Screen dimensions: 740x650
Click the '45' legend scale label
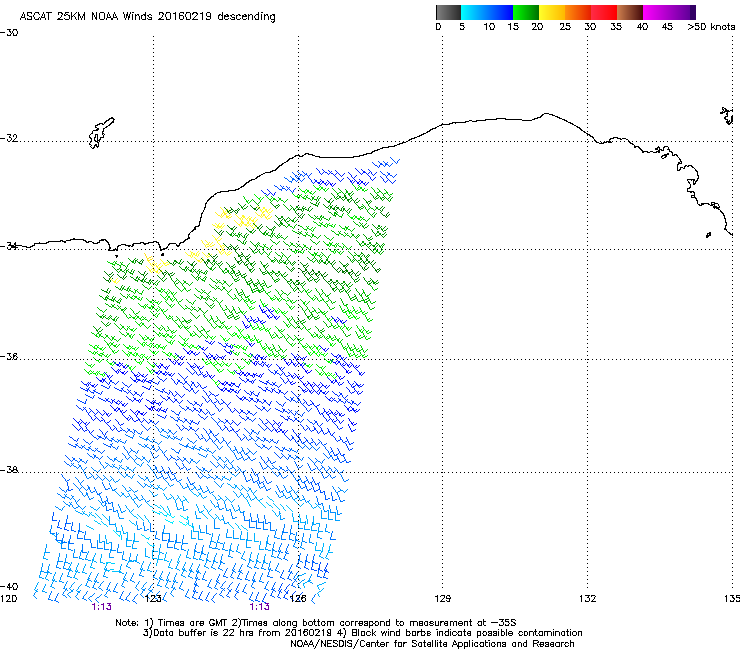(x=667, y=27)
